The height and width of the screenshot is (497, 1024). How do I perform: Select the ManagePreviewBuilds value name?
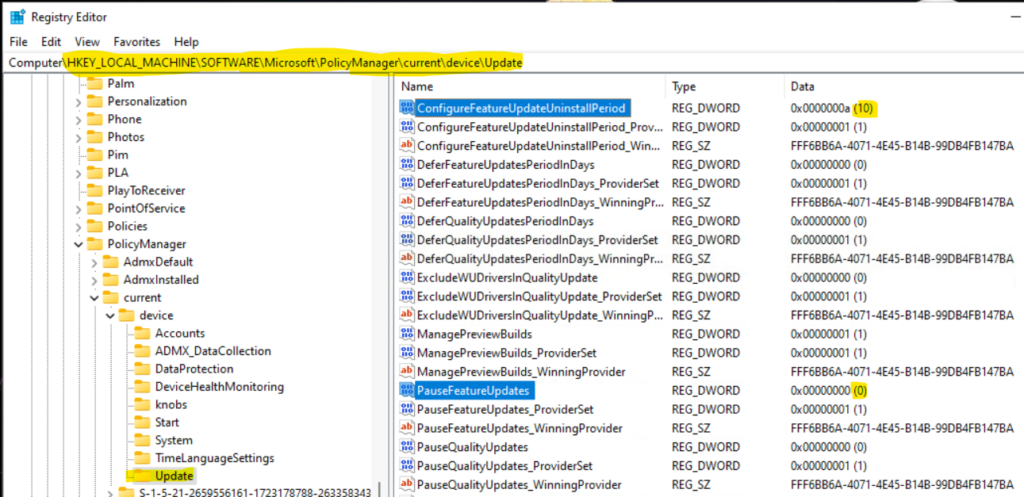point(474,334)
